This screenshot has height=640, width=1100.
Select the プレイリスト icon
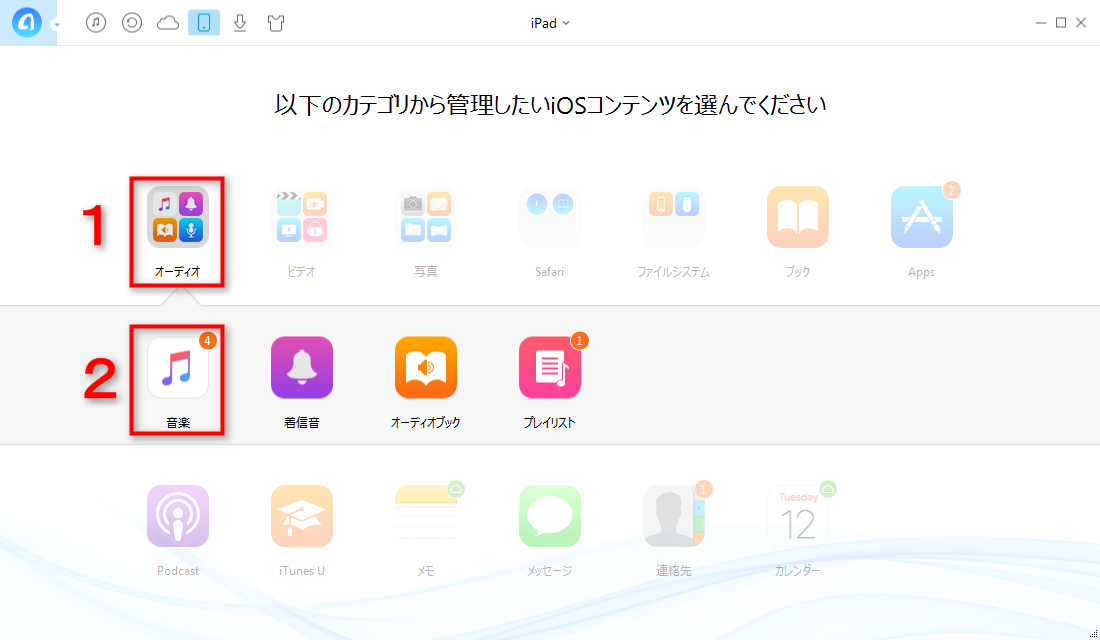point(549,368)
